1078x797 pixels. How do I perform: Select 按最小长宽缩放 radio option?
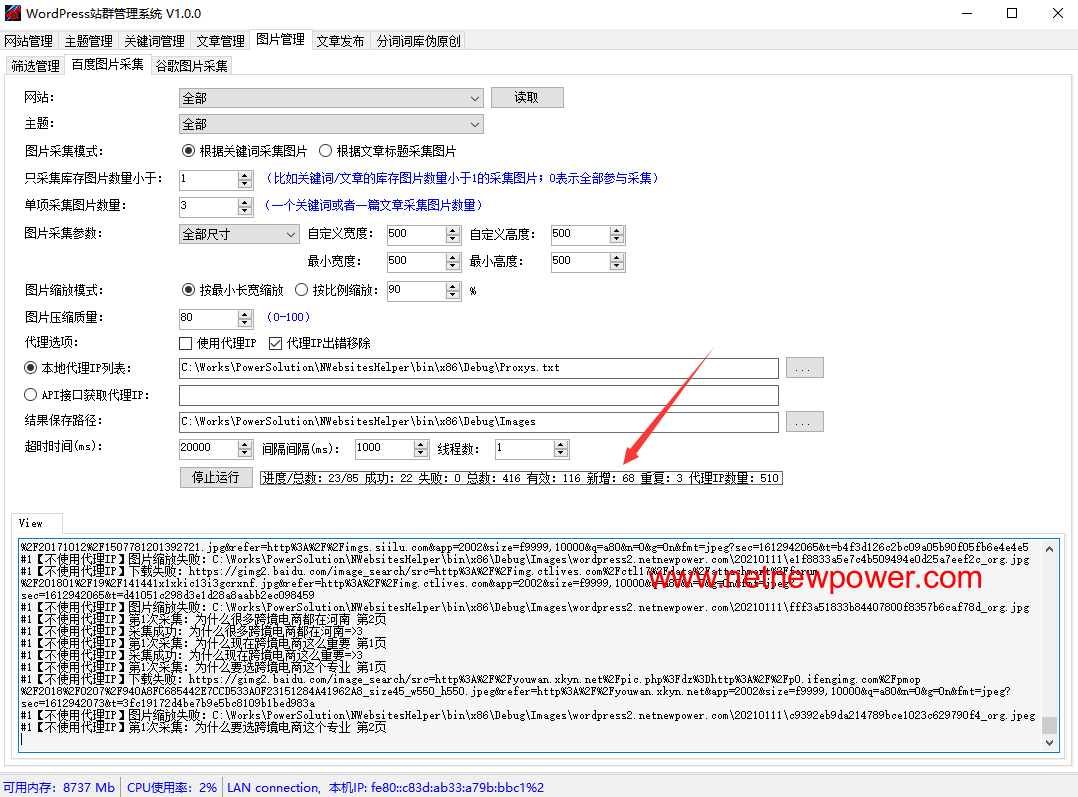point(232,290)
